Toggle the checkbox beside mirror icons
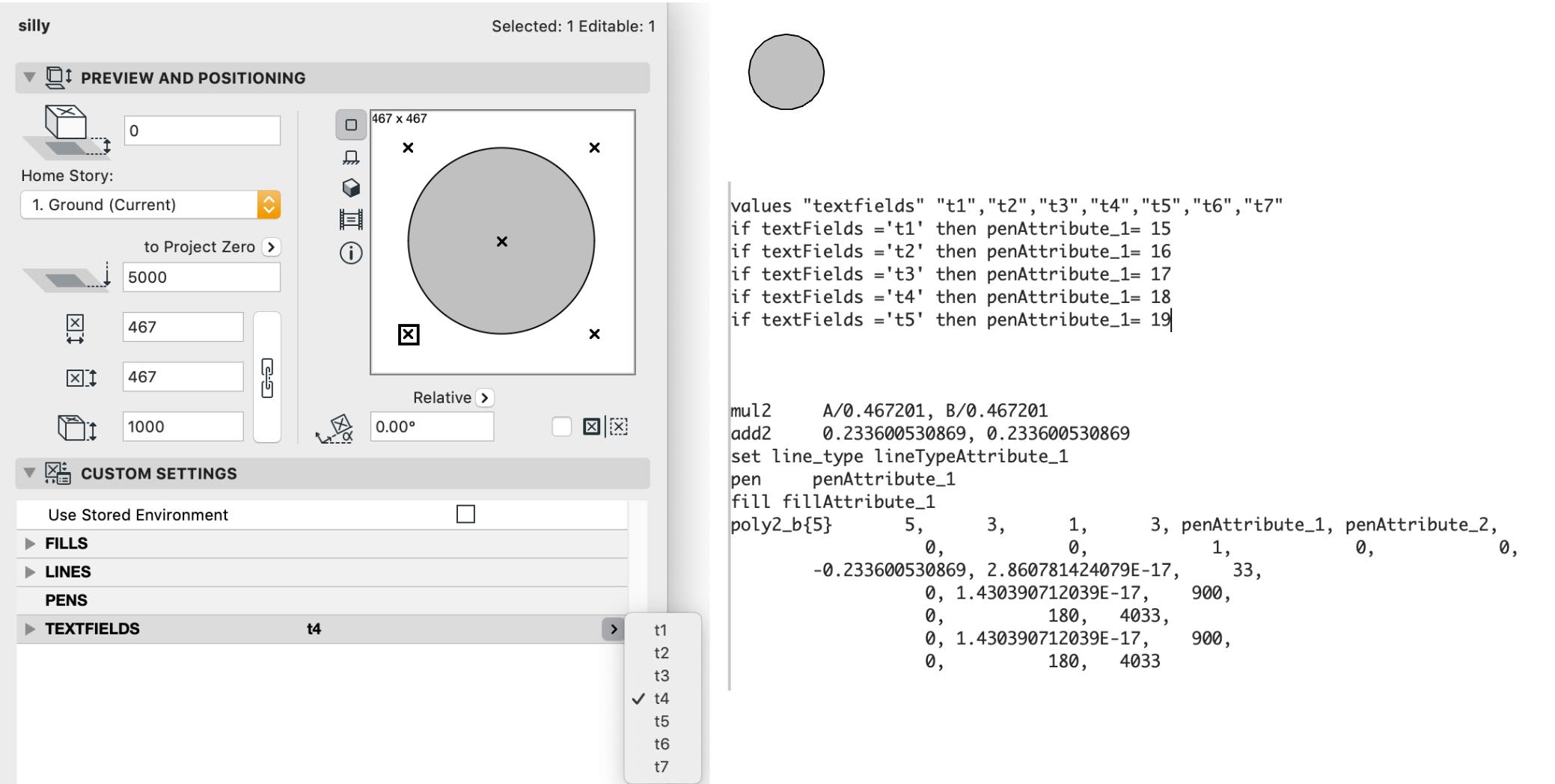 pos(561,426)
